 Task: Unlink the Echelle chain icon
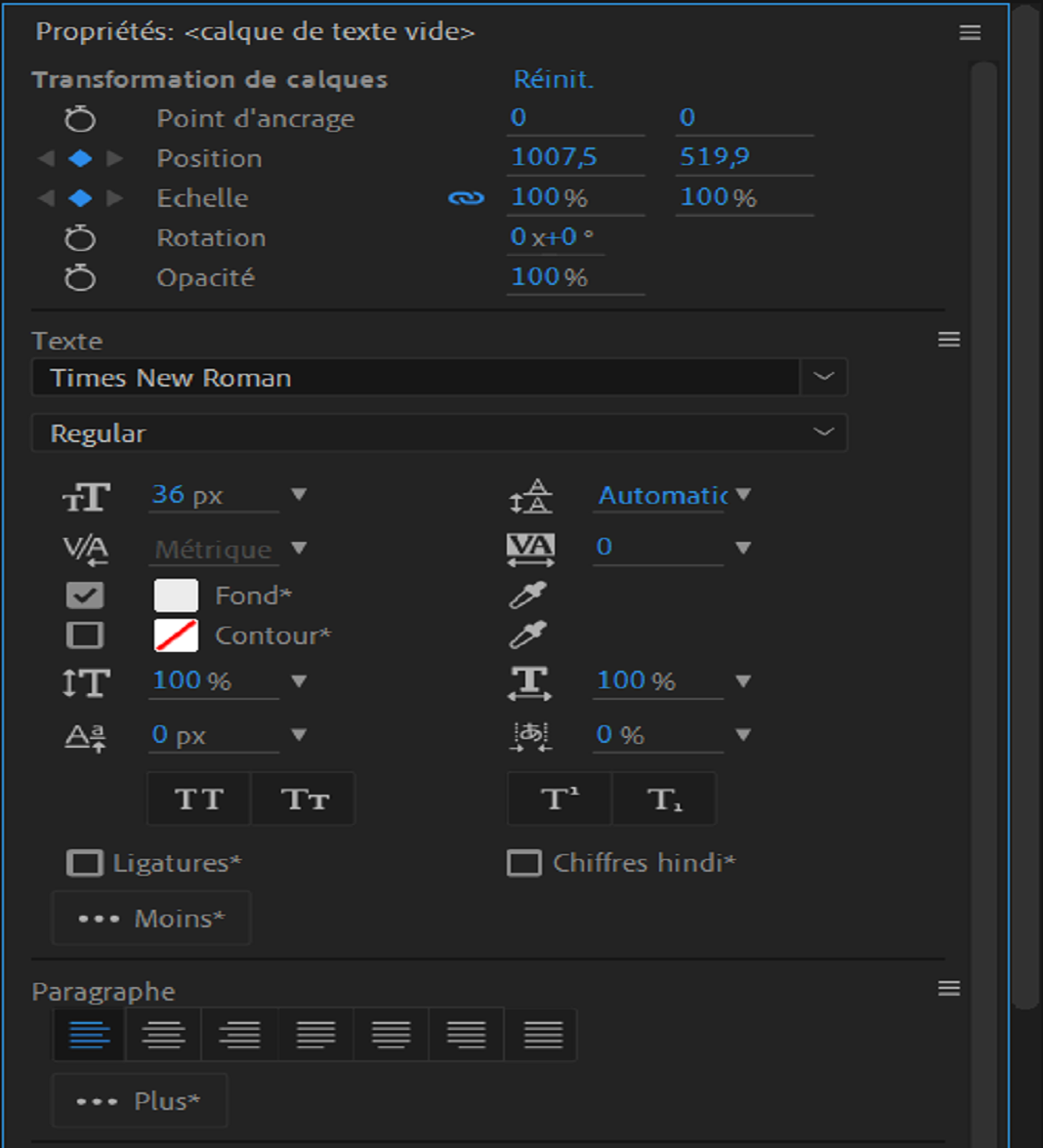[466, 197]
